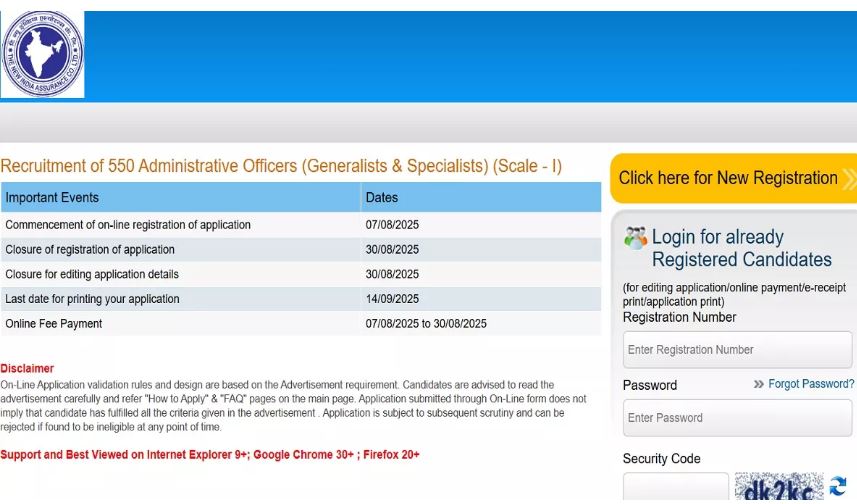Select the Last date for printing row
The width and height of the screenshot is (857, 504).
(301, 299)
